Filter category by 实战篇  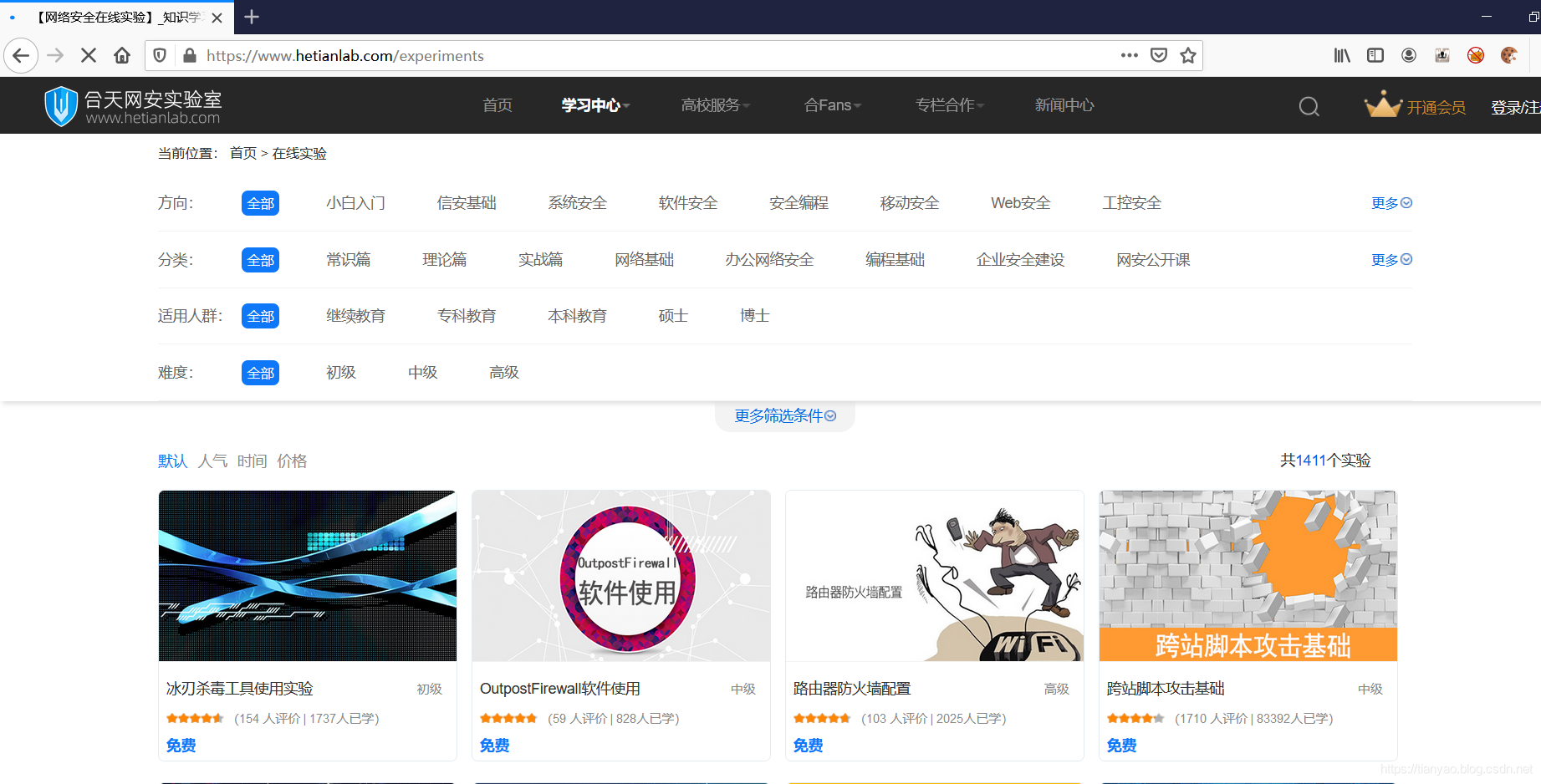pos(540,260)
